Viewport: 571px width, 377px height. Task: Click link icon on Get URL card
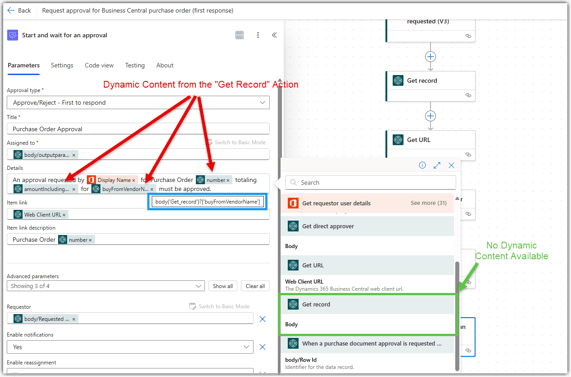click(x=468, y=154)
